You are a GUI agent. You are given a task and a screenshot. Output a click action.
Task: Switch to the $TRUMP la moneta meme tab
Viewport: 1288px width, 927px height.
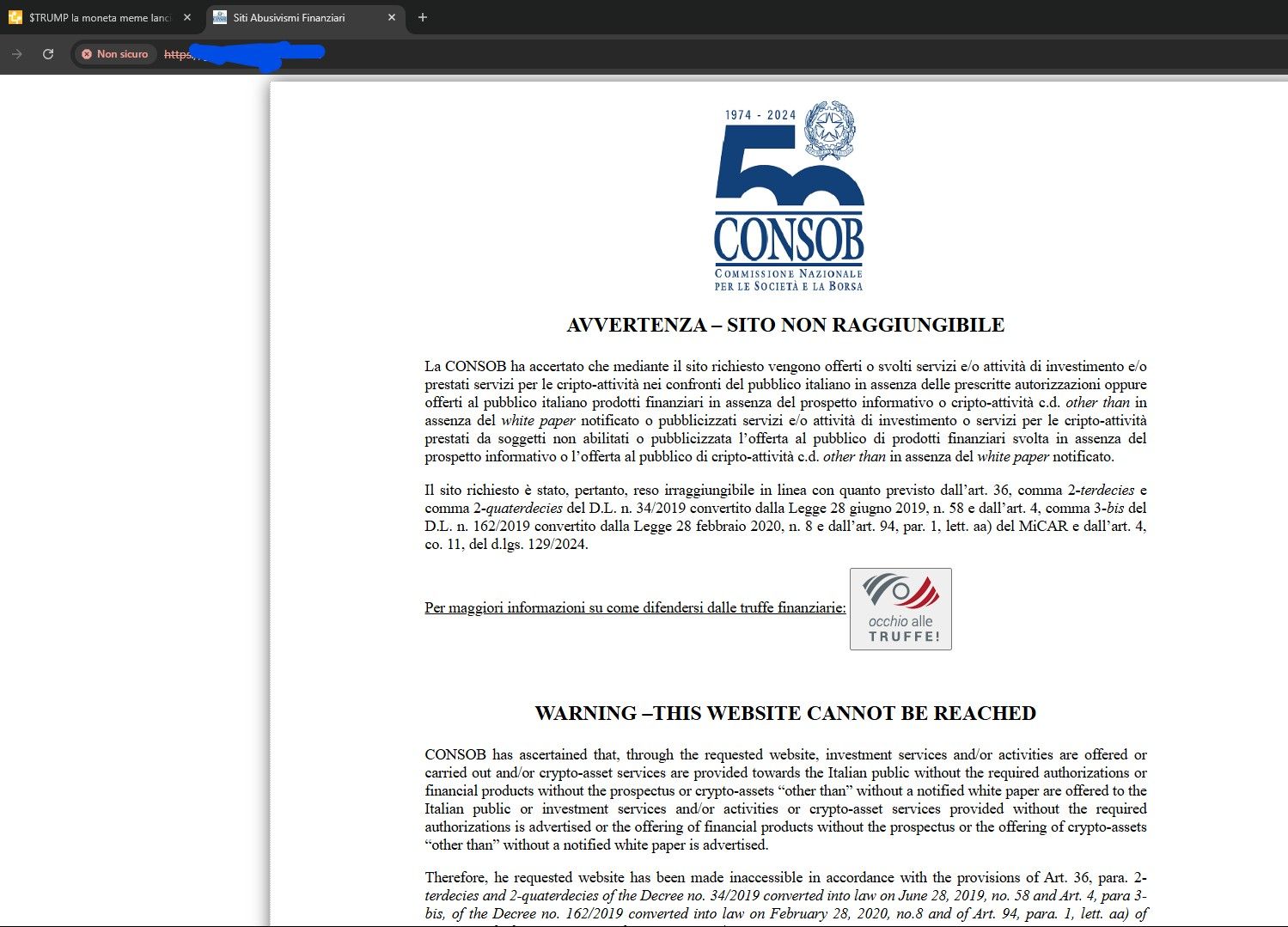[99, 17]
